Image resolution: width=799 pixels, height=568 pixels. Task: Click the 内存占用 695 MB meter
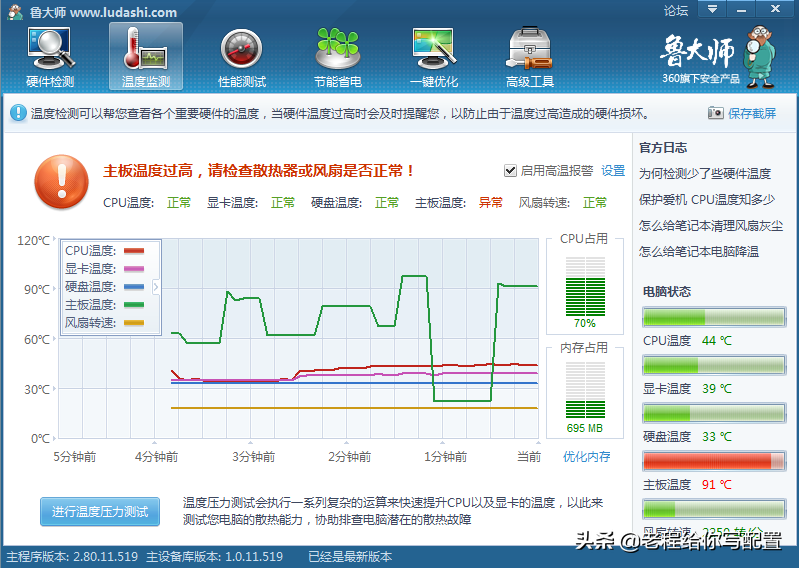click(x=585, y=391)
